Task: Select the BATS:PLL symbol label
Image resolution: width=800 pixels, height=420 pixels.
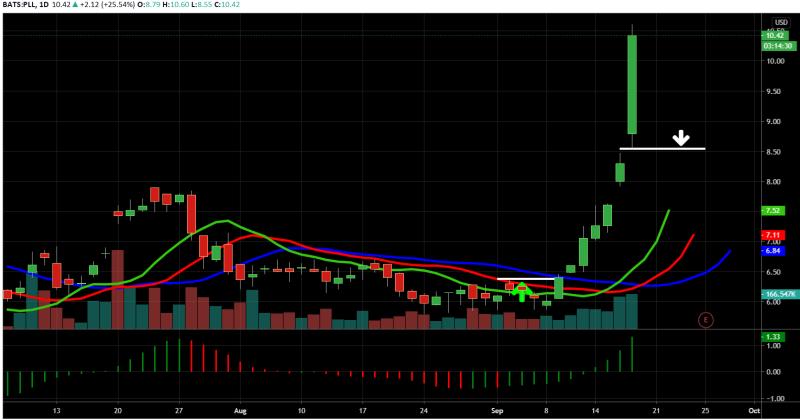Action: click(18, 5)
